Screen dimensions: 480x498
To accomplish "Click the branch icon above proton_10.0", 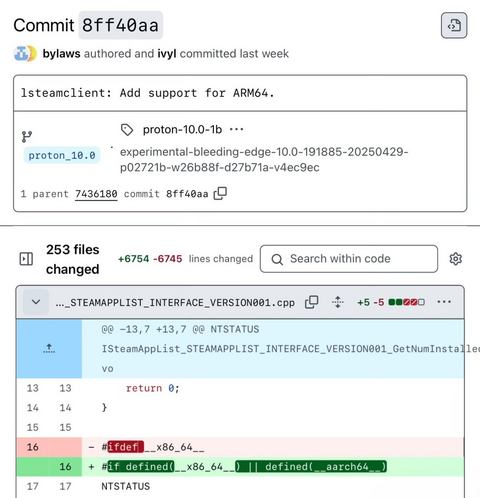I will coord(27,136).
